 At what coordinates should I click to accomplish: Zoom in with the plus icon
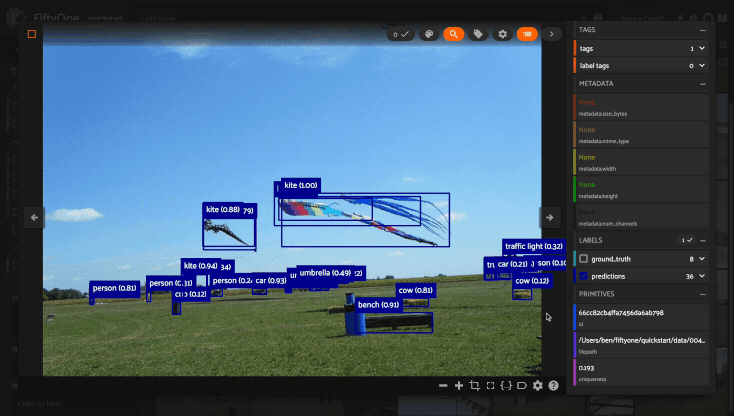pos(459,386)
